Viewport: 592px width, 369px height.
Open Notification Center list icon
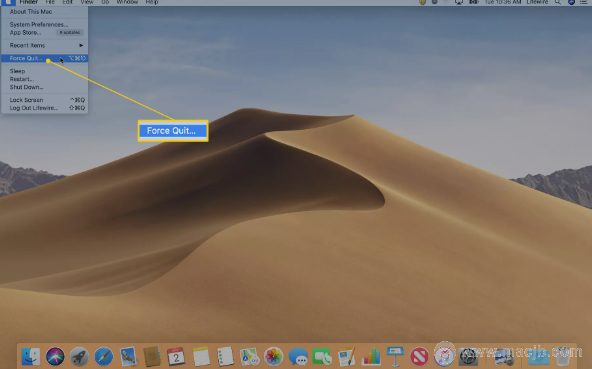click(x=584, y=2)
